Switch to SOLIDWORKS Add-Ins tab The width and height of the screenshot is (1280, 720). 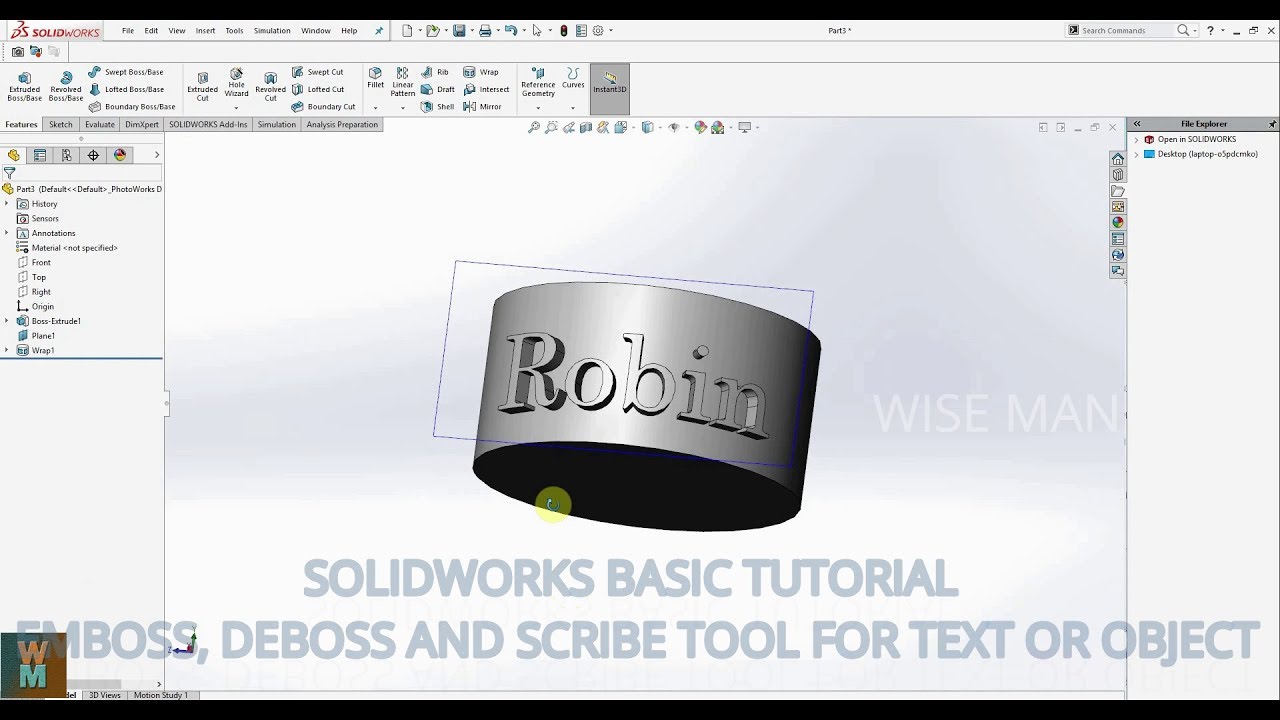[208, 125]
